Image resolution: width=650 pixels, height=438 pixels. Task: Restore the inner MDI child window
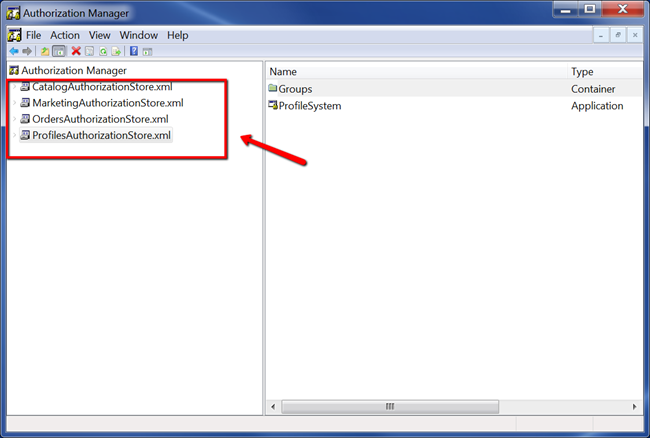tap(618, 35)
